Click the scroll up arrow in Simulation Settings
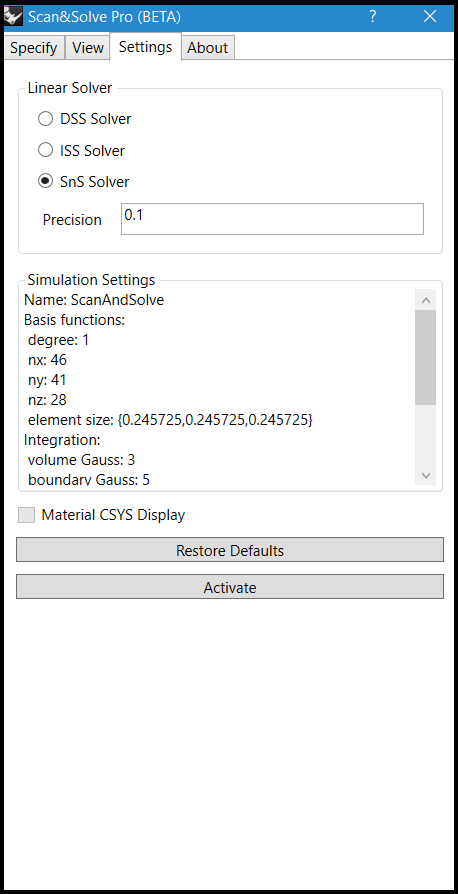The image size is (458, 894). pos(425,300)
